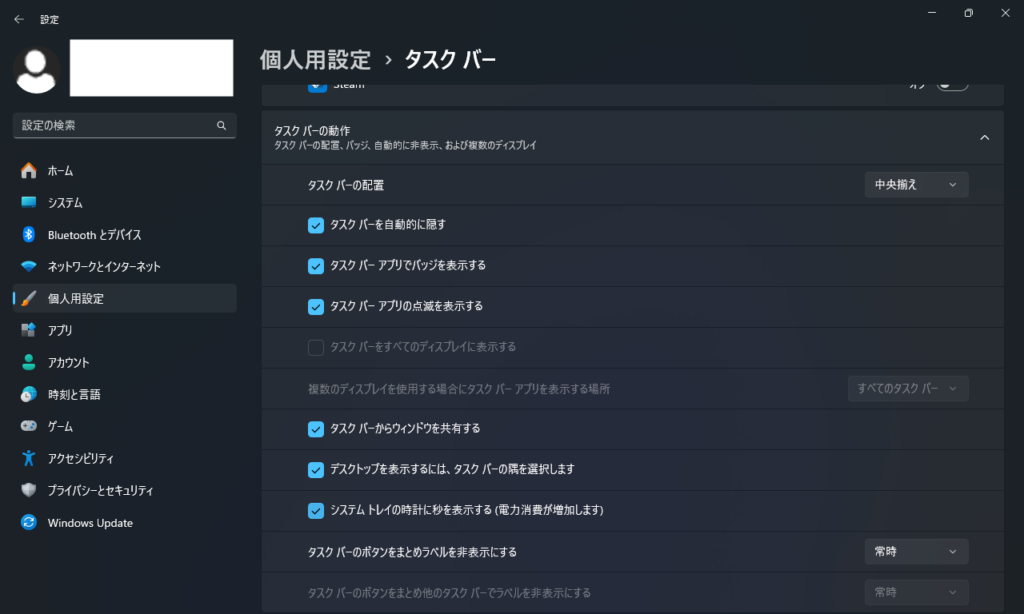The height and width of the screenshot is (614, 1024).
Task: Toggle デスクトップを表示するには checkbox
Action: pyautogui.click(x=315, y=470)
